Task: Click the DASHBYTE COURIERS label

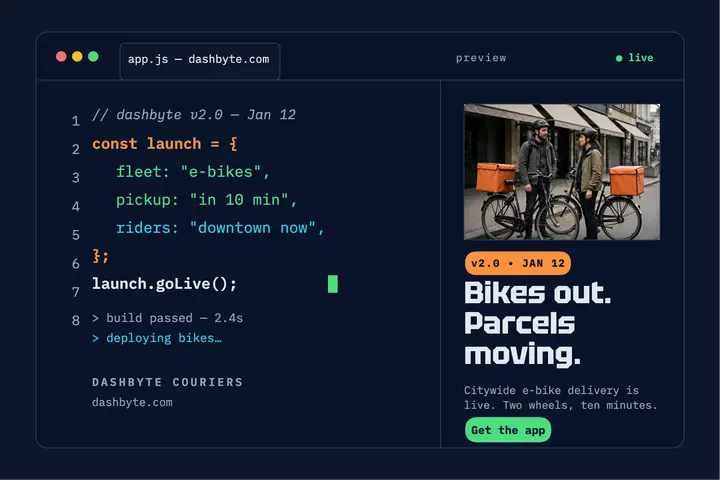Action: coord(167,382)
